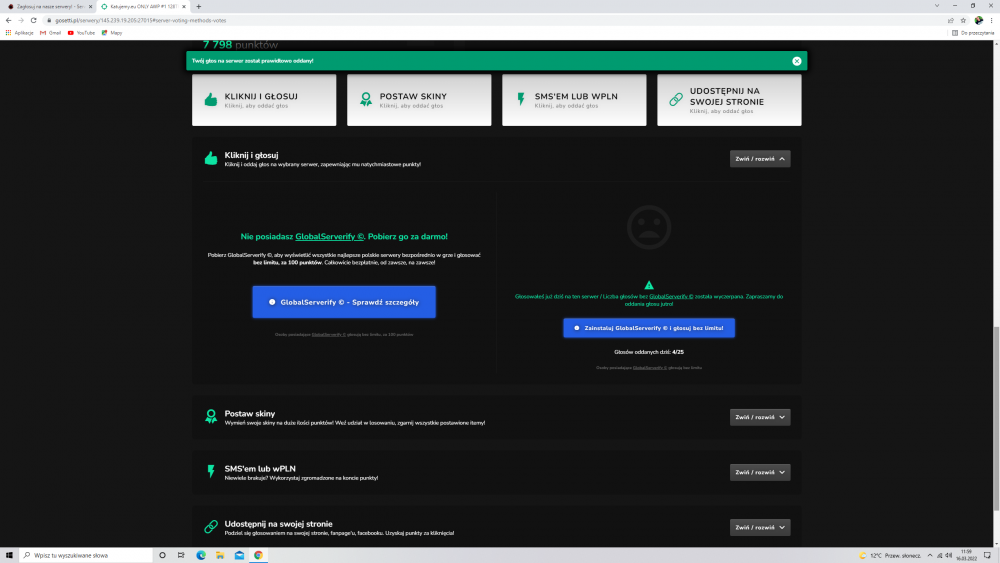This screenshot has width=1000, height=563.
Task: Go forward with browser forward arrow
Action: (21, 20)
